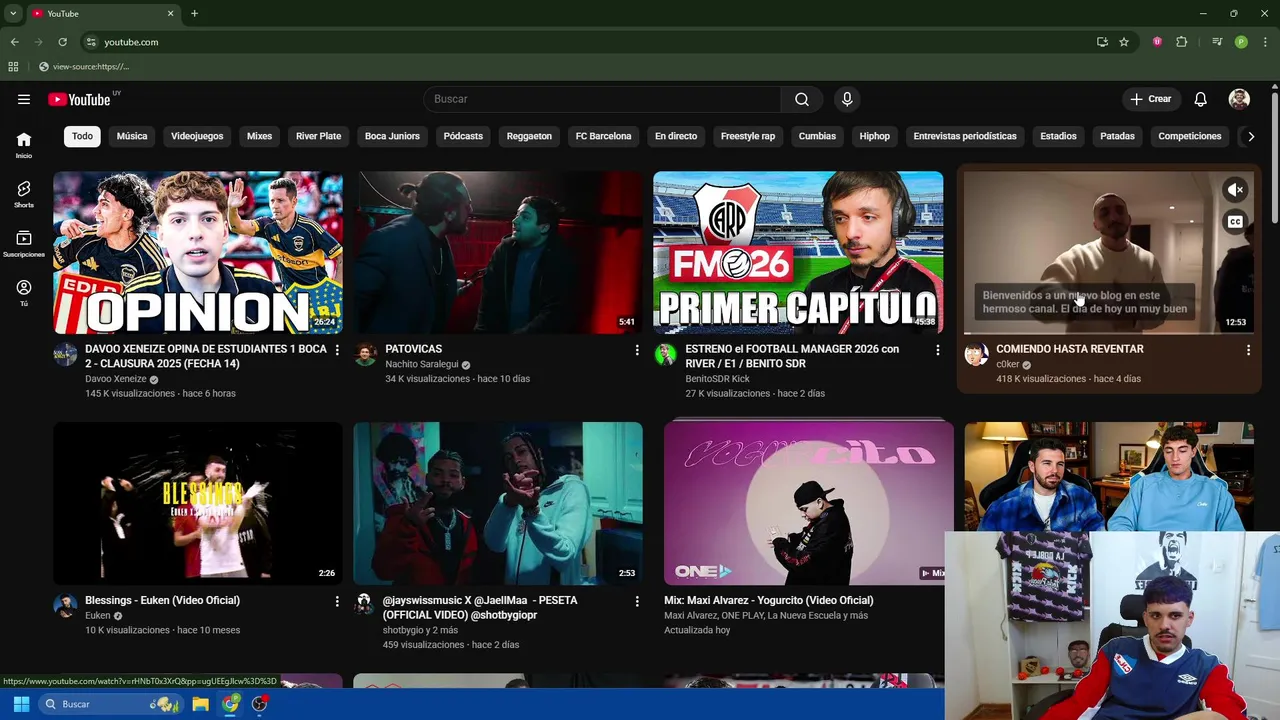This screenshot has height=720, width=1280.
Task: Open options menu for DAVOO XENEIZE video
Action: (x=337, y=350)
